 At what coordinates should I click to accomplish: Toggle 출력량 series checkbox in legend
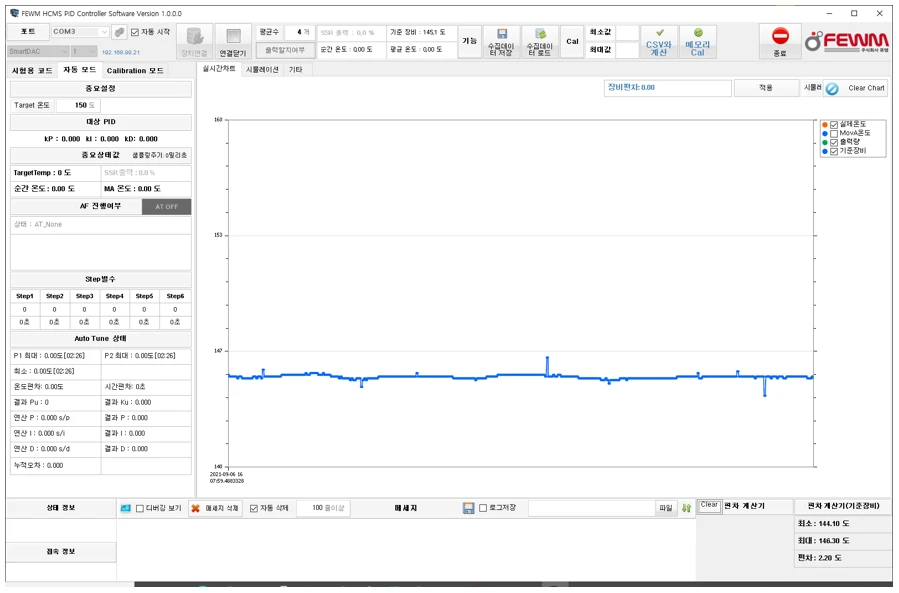pyautogui.click(x=834, y=142)
